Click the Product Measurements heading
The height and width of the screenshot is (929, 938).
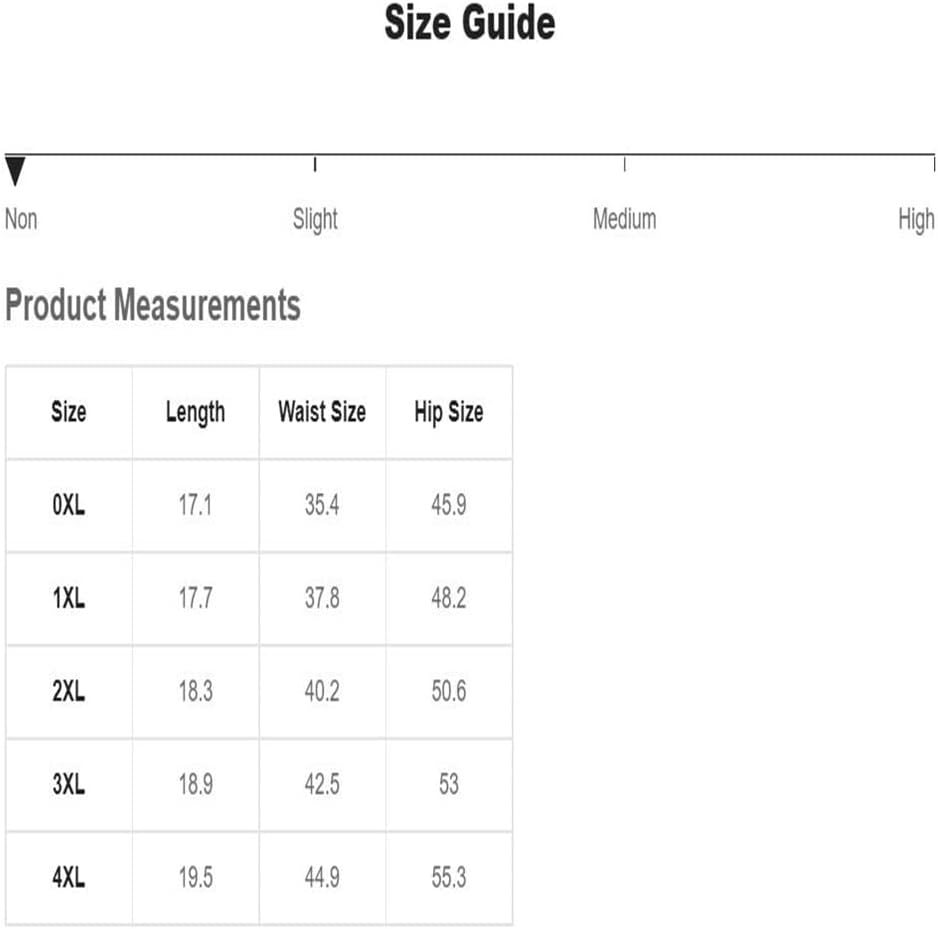tap(153, 305)
